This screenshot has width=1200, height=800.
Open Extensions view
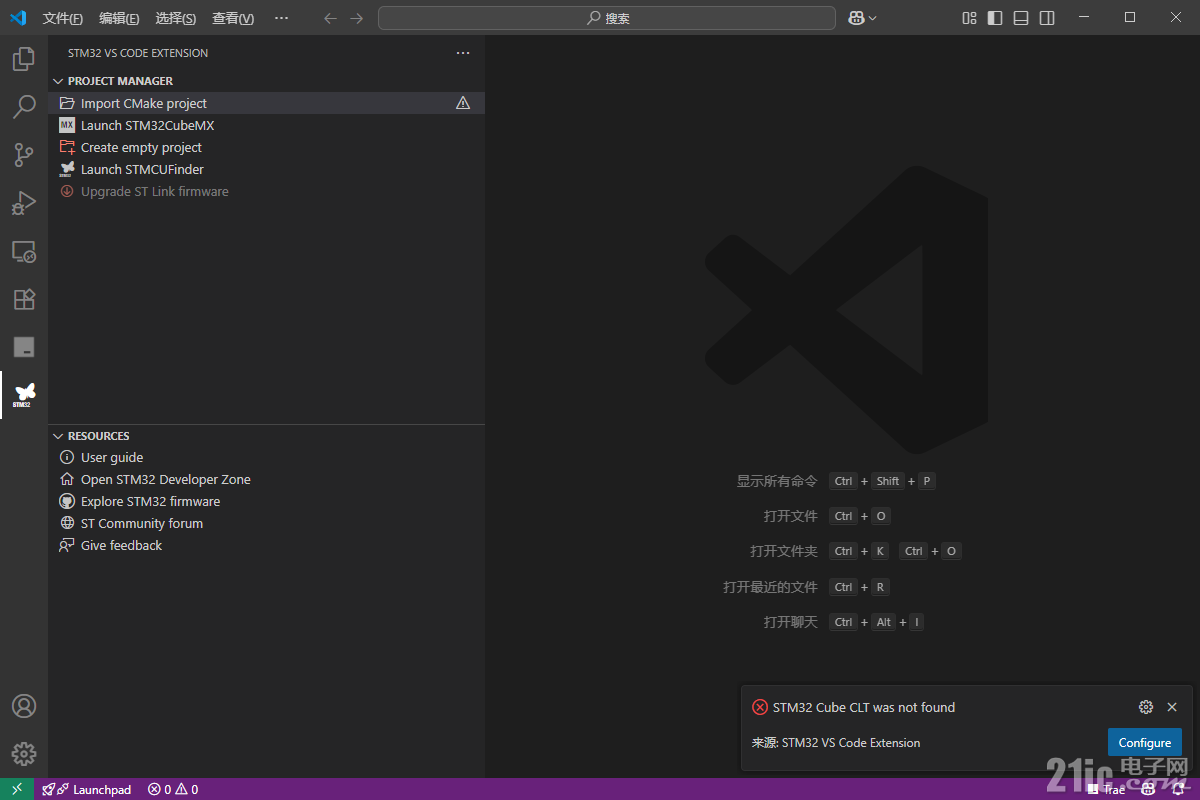(24, 299)
